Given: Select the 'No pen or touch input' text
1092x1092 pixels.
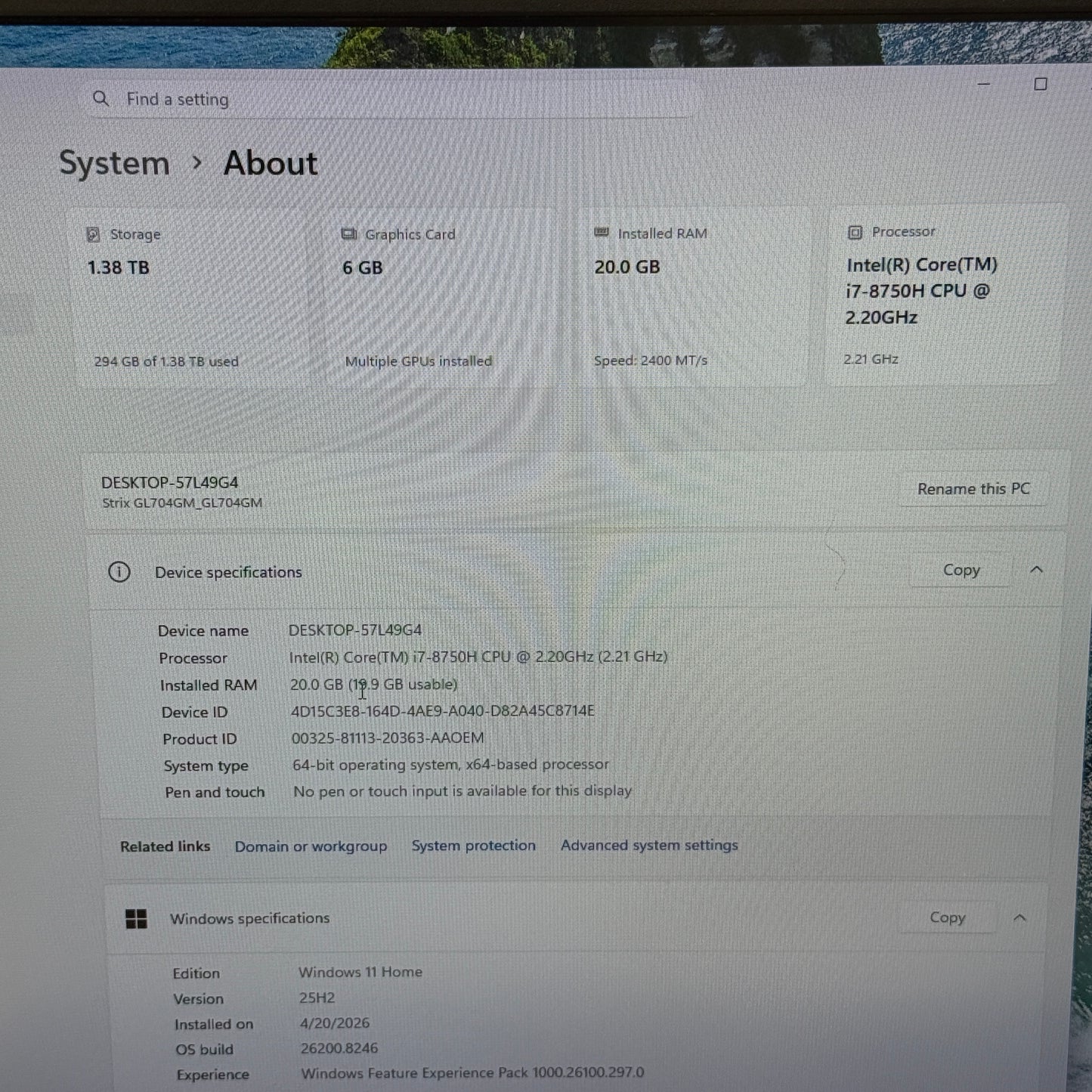Looking at the screenshot, I should 462,791.
